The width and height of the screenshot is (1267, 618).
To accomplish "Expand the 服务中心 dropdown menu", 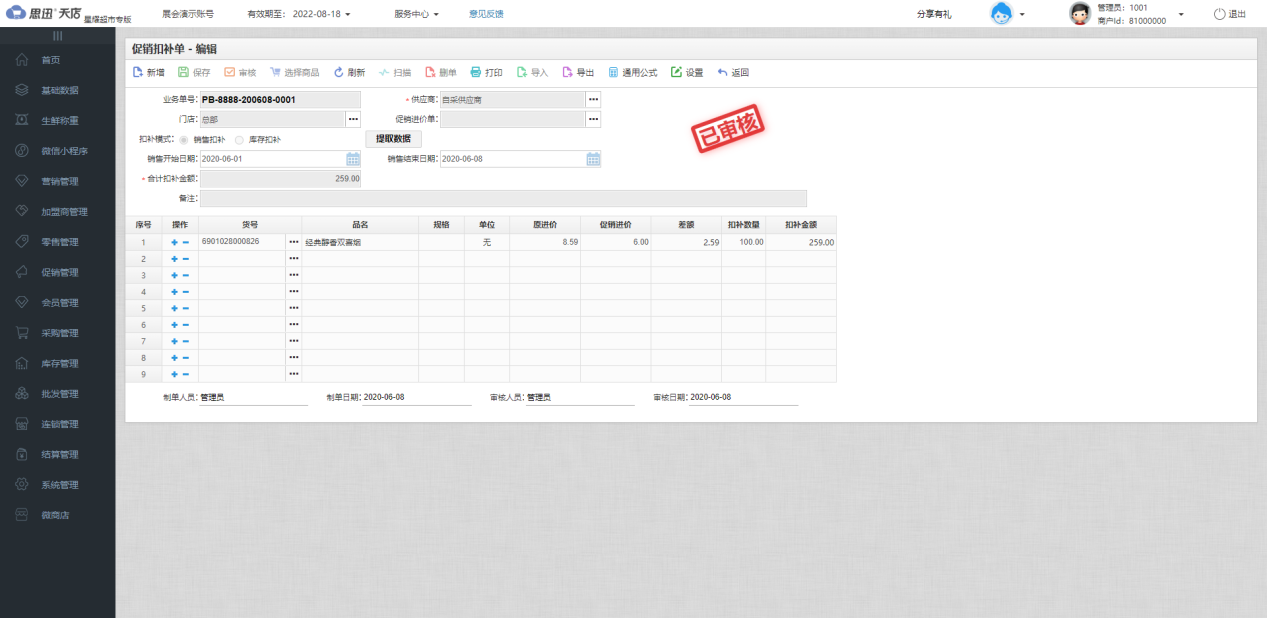I will pos(436,14).
